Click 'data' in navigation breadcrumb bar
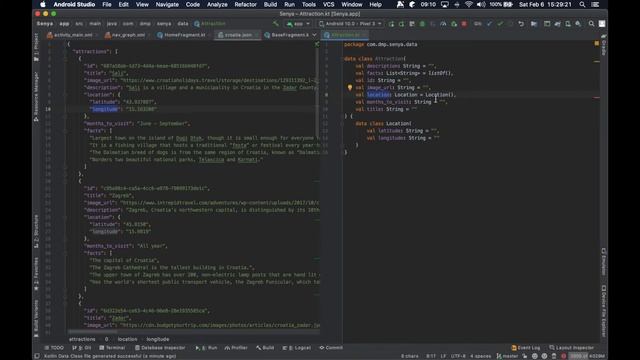Screen dimensions: 640x360 (183, 24)
